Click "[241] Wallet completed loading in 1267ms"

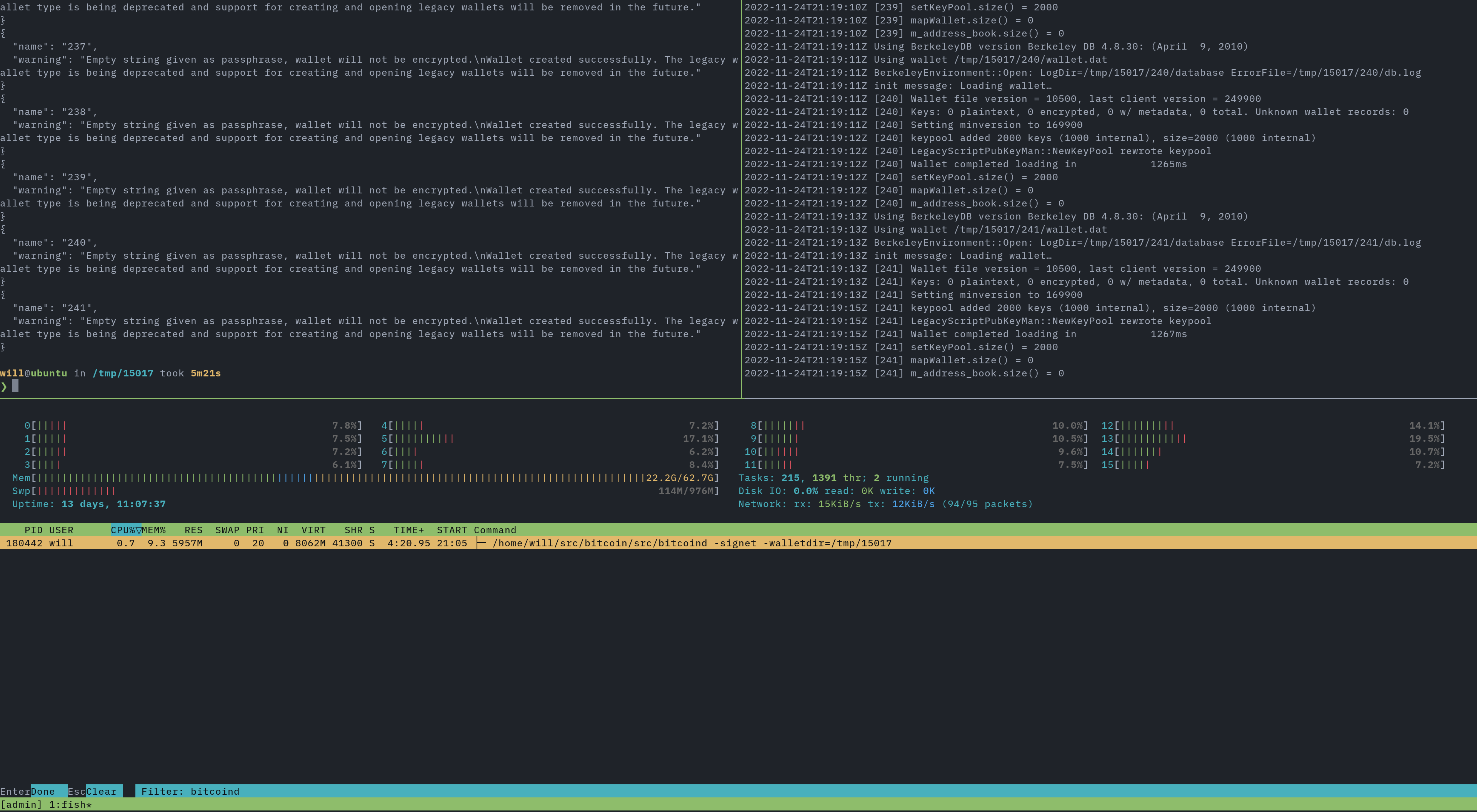pos(965,334)
